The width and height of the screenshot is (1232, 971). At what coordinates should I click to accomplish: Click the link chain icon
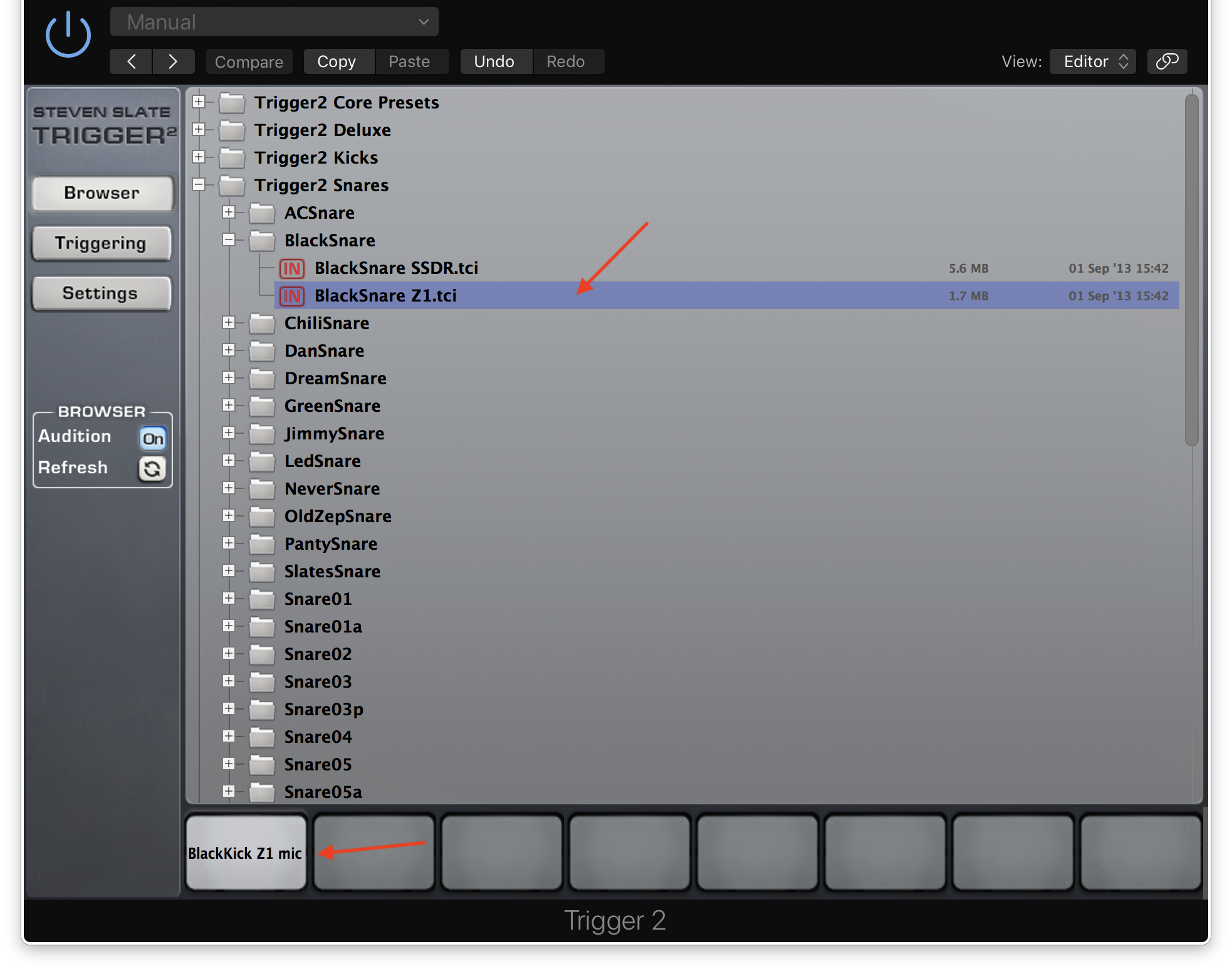pos(1167,61)
